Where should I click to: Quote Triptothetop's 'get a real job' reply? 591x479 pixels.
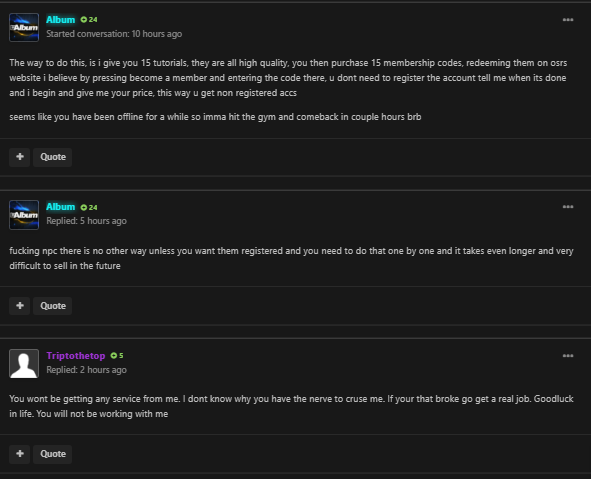53,454
